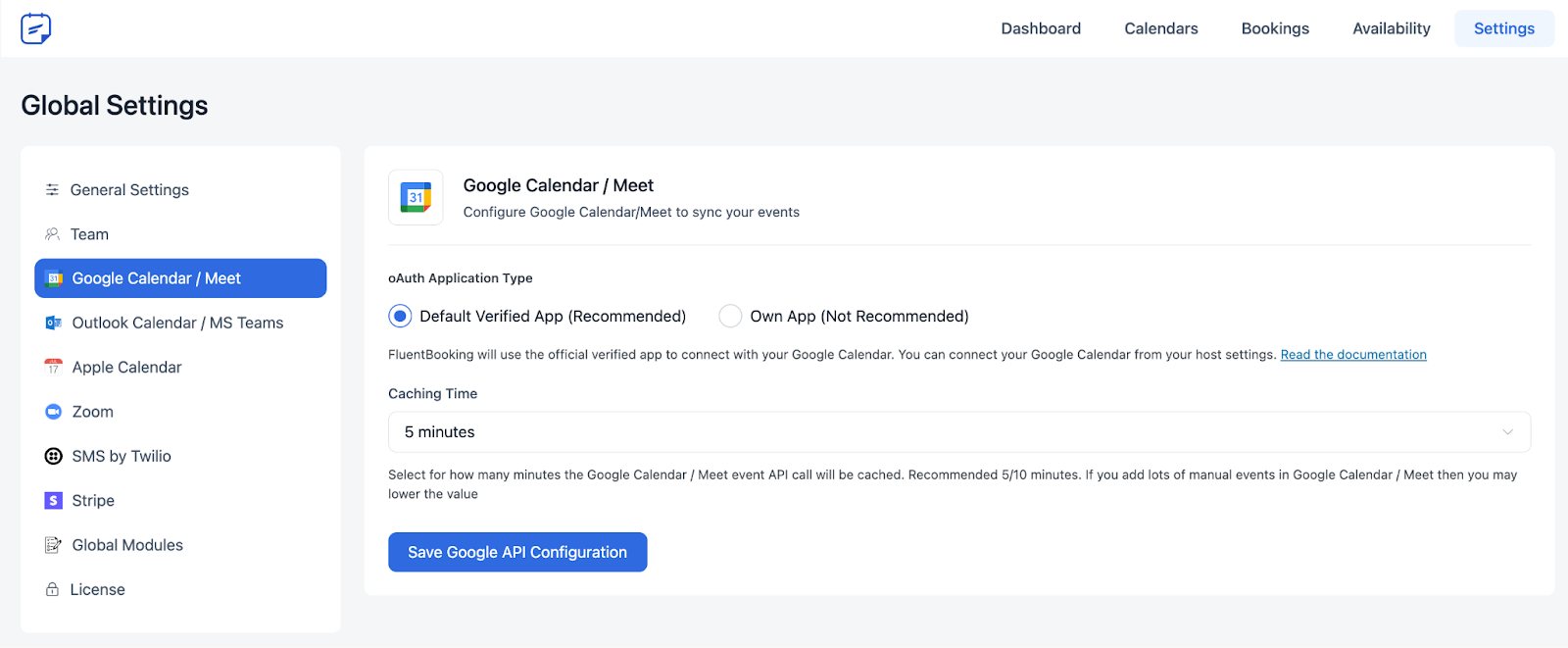Open the Dashboard tab

click(x=1041, y=28)
